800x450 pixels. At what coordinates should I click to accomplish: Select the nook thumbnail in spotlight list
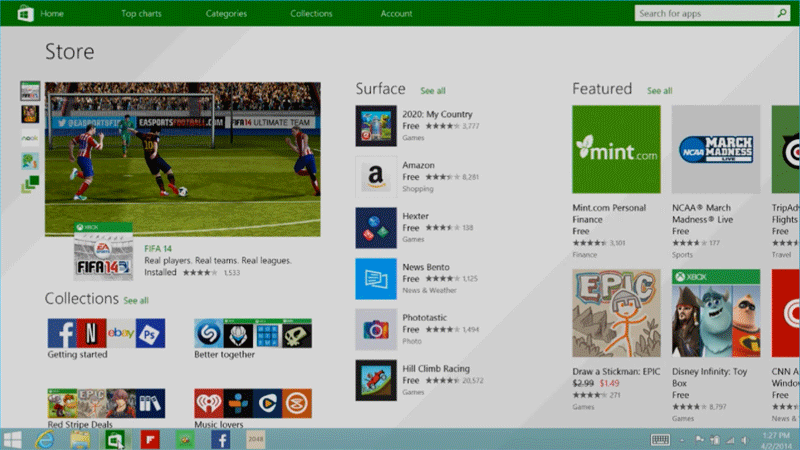(x=30, y=136)
